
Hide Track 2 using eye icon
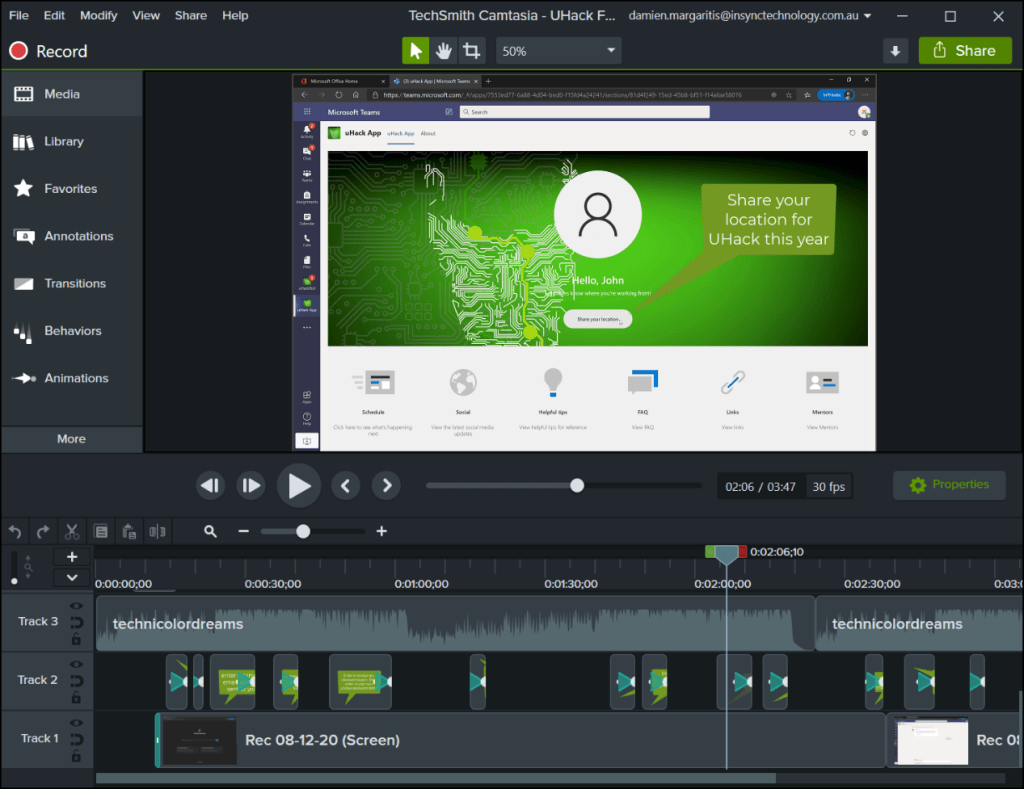76,664
